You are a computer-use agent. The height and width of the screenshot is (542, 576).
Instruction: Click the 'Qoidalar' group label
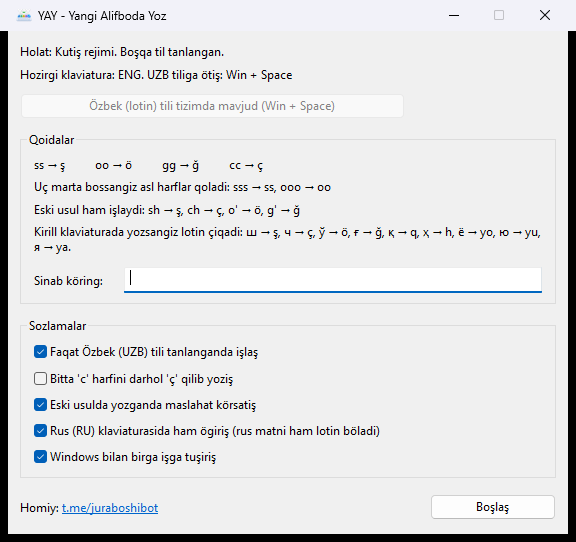51,140
